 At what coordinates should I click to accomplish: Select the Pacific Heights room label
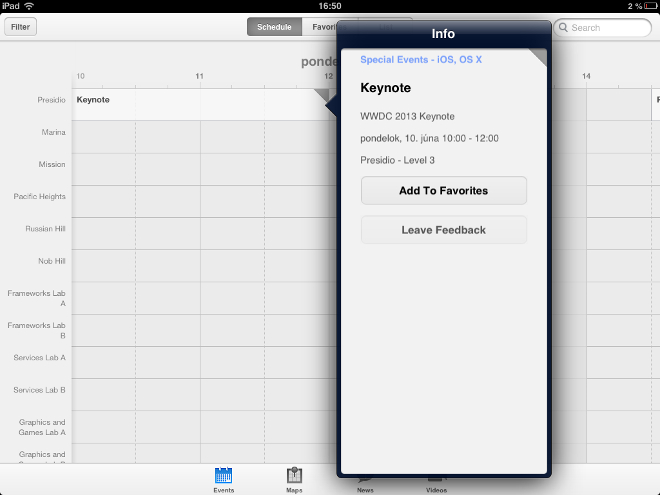[x=40, y=197]
